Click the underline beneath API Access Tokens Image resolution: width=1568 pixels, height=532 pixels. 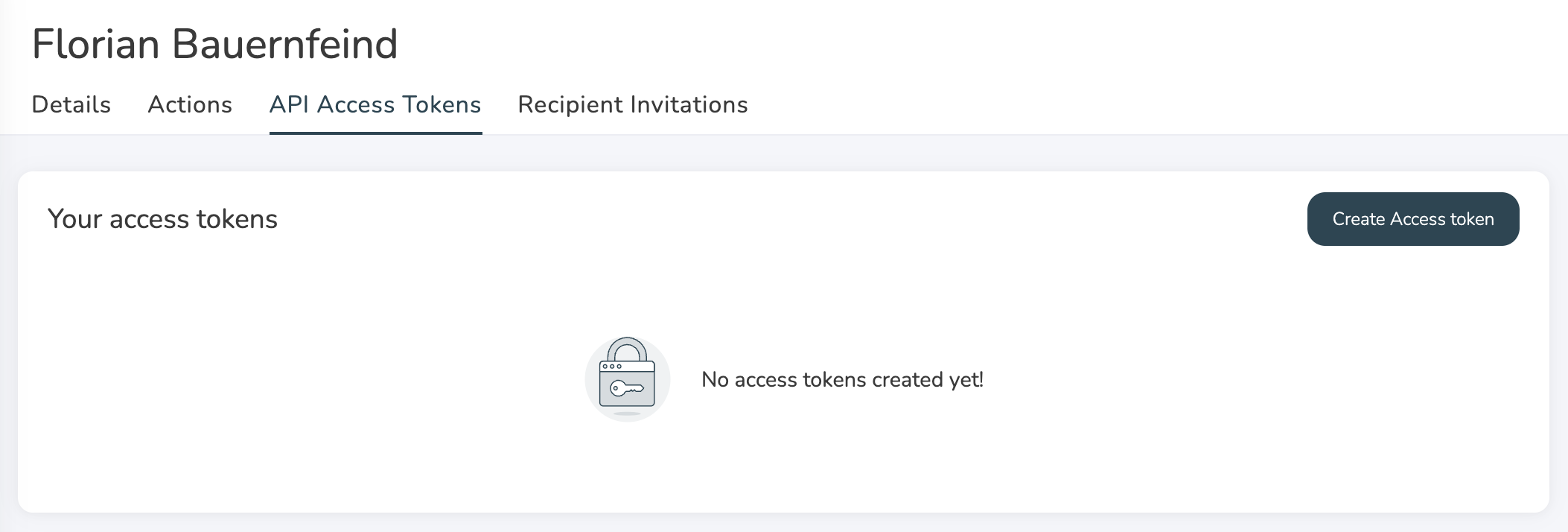[x=375, y=133]
